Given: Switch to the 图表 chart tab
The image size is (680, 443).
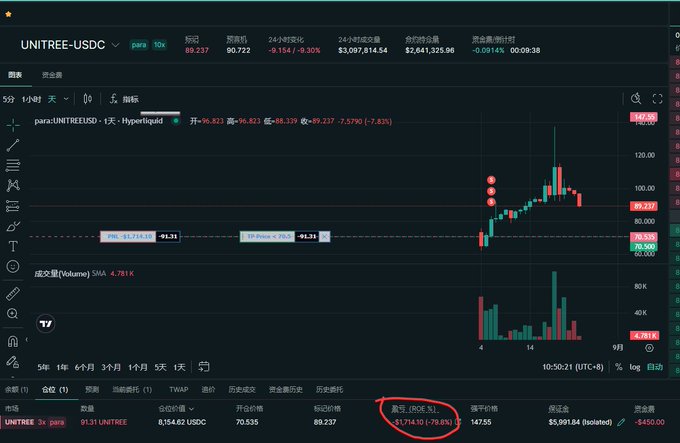Looking at the screenshot, I should pyautogui.click(x=15, y=75).
